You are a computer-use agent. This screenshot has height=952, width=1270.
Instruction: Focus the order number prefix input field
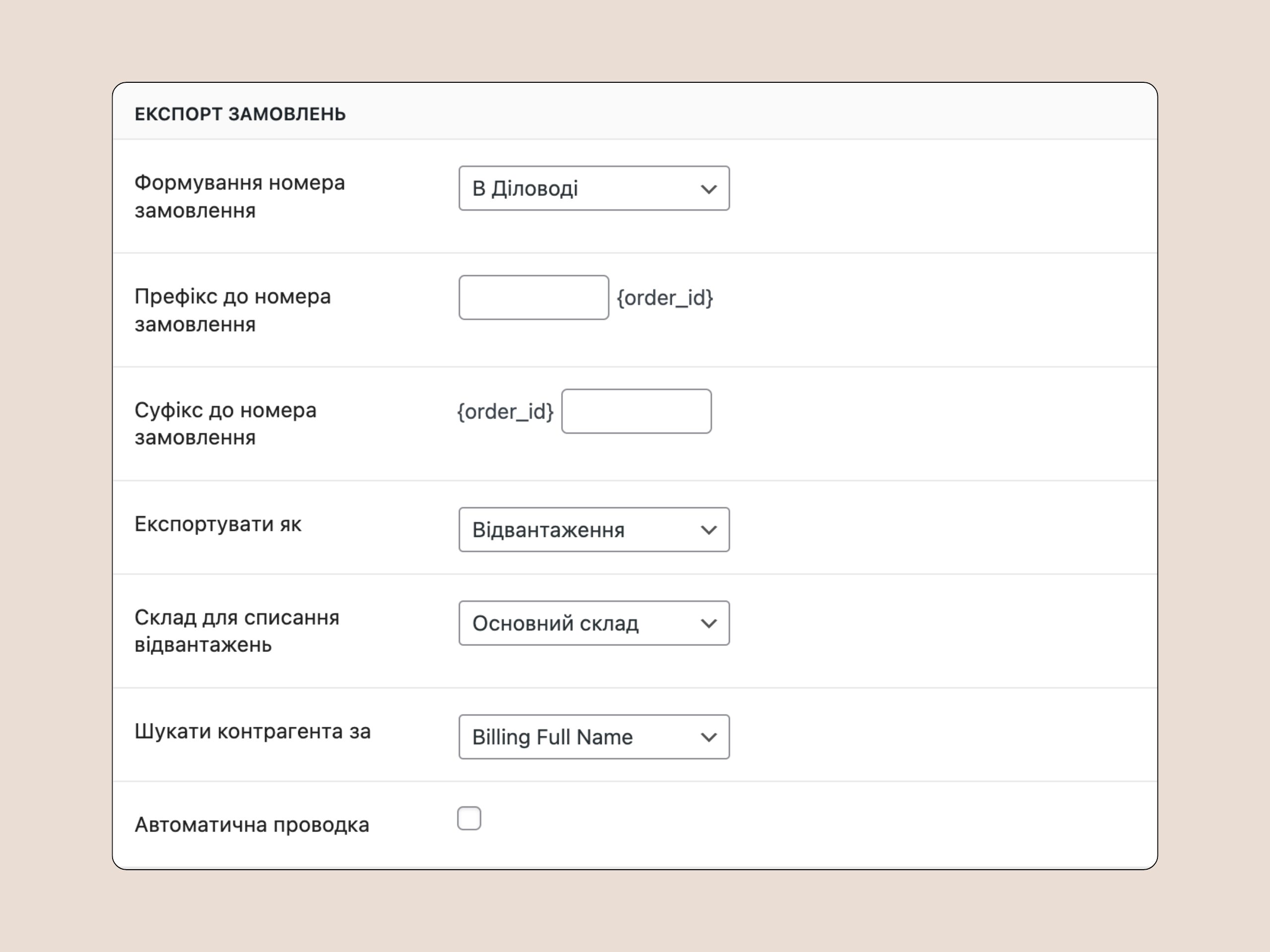[x=533, y=297]
